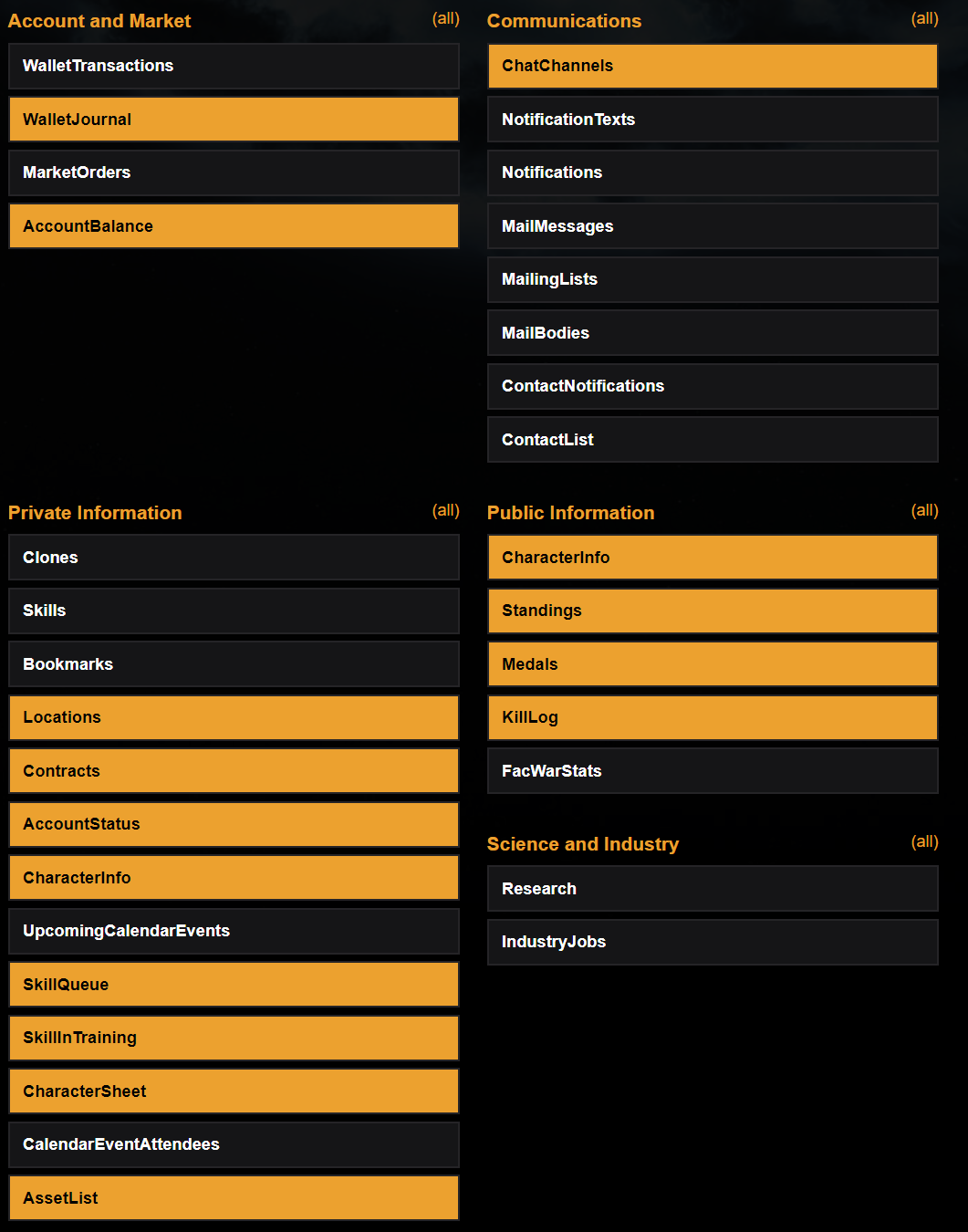
Task: Enable UpcomingCalendarEvents permission
Action: coord(234,931)
